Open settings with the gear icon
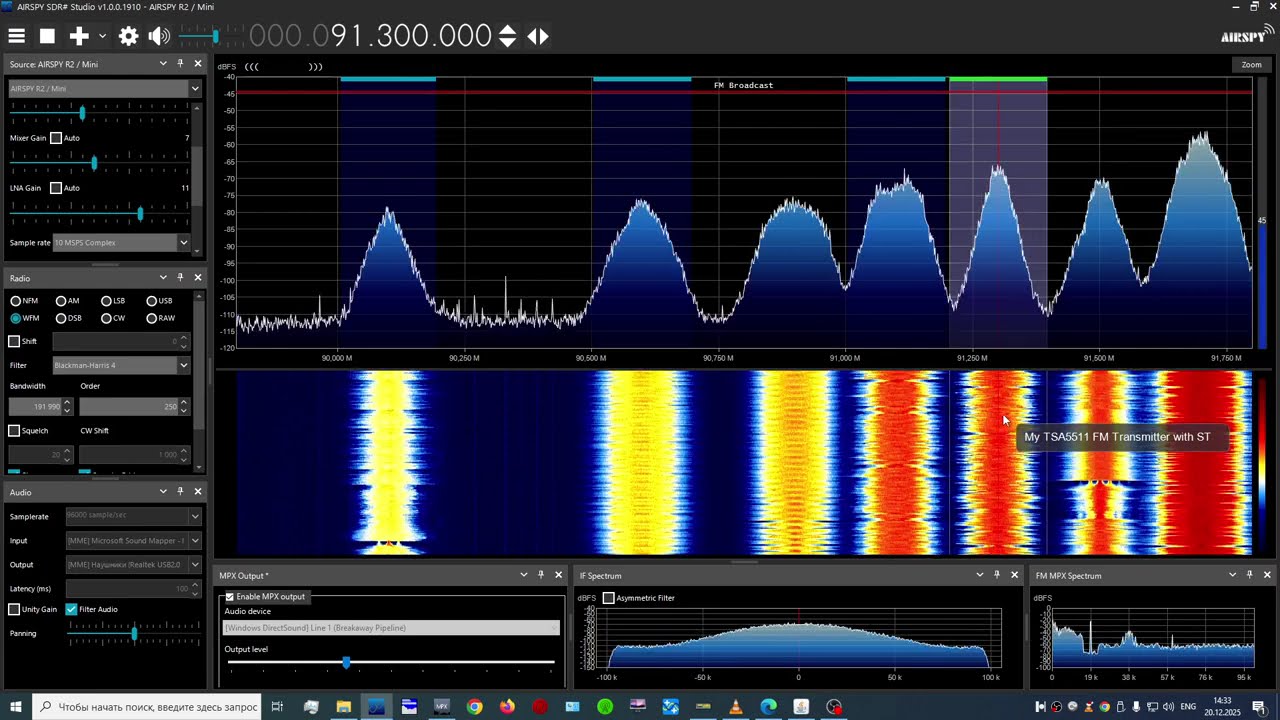 (128, 36)
